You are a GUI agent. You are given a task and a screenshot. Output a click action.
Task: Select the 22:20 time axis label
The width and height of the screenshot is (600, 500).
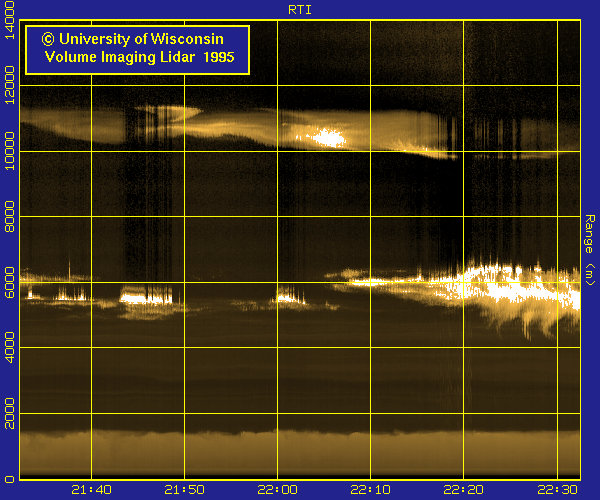coord(463,489)
